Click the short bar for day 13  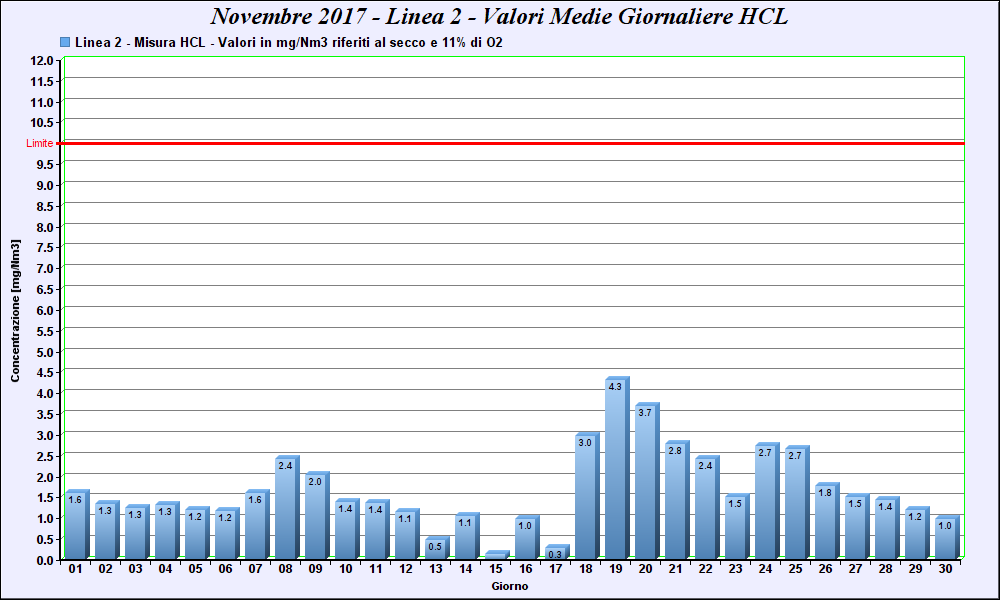pos(437,548)
